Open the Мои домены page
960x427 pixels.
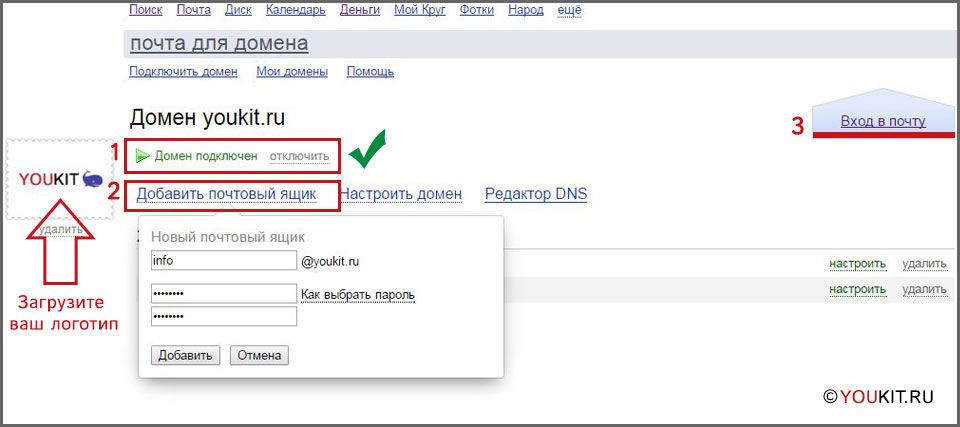(x=292, y=72)
